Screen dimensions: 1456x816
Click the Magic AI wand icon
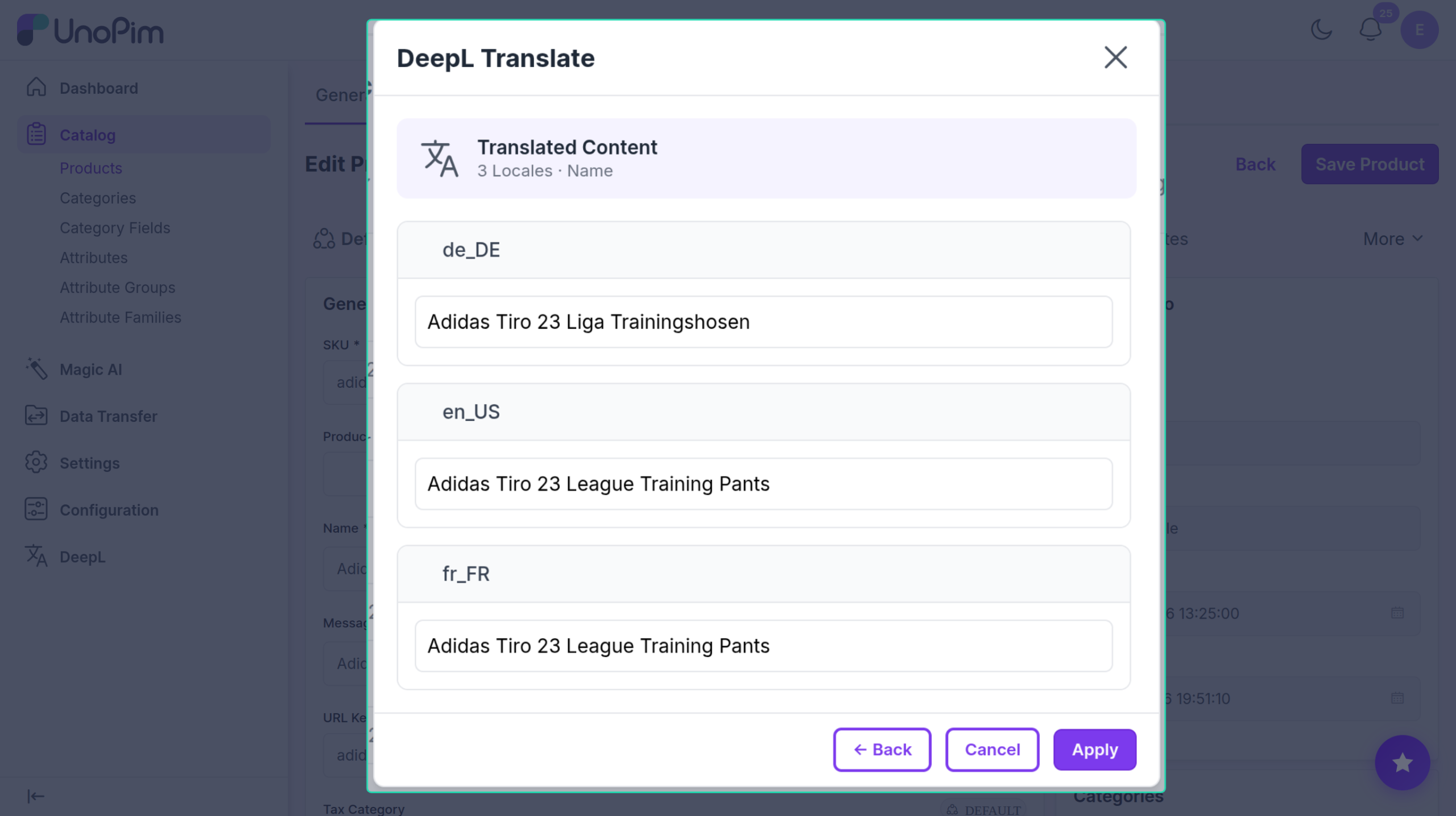tap(36, 368)
